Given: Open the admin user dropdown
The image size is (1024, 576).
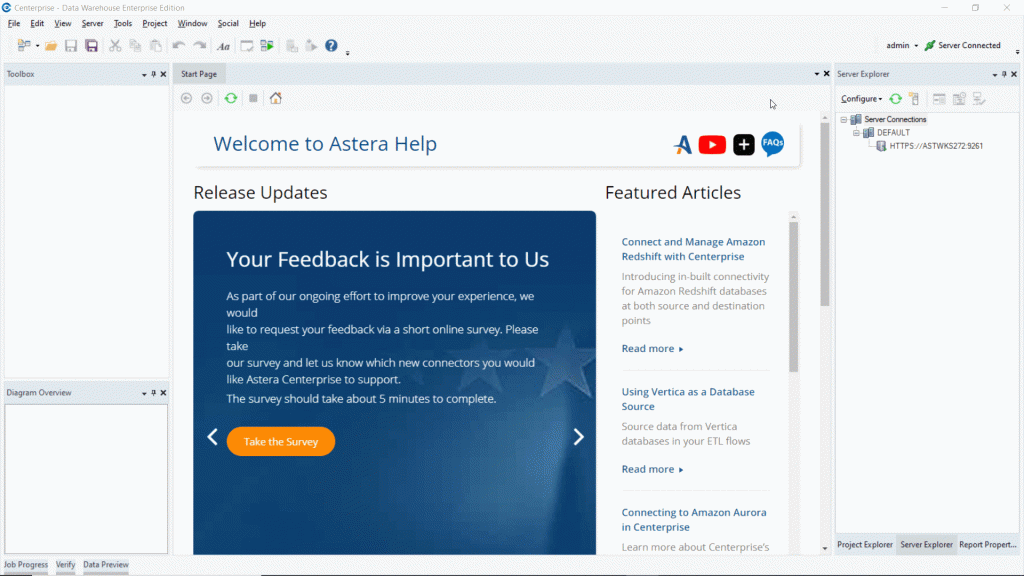Looking at the screenshot, I should [x=901, y=46].
